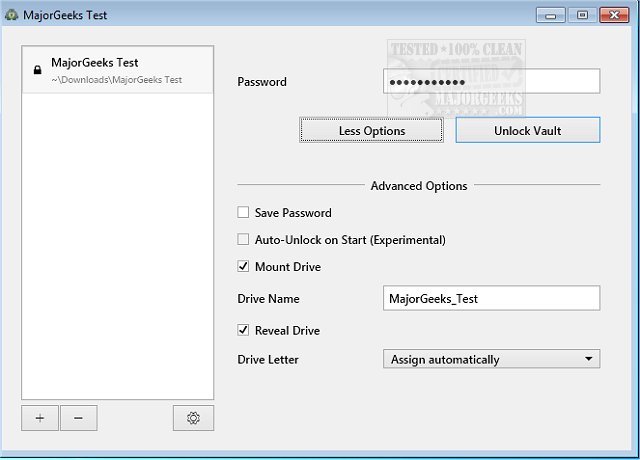
Task: Open settings via the gear icon
Action: coord(193,418)
